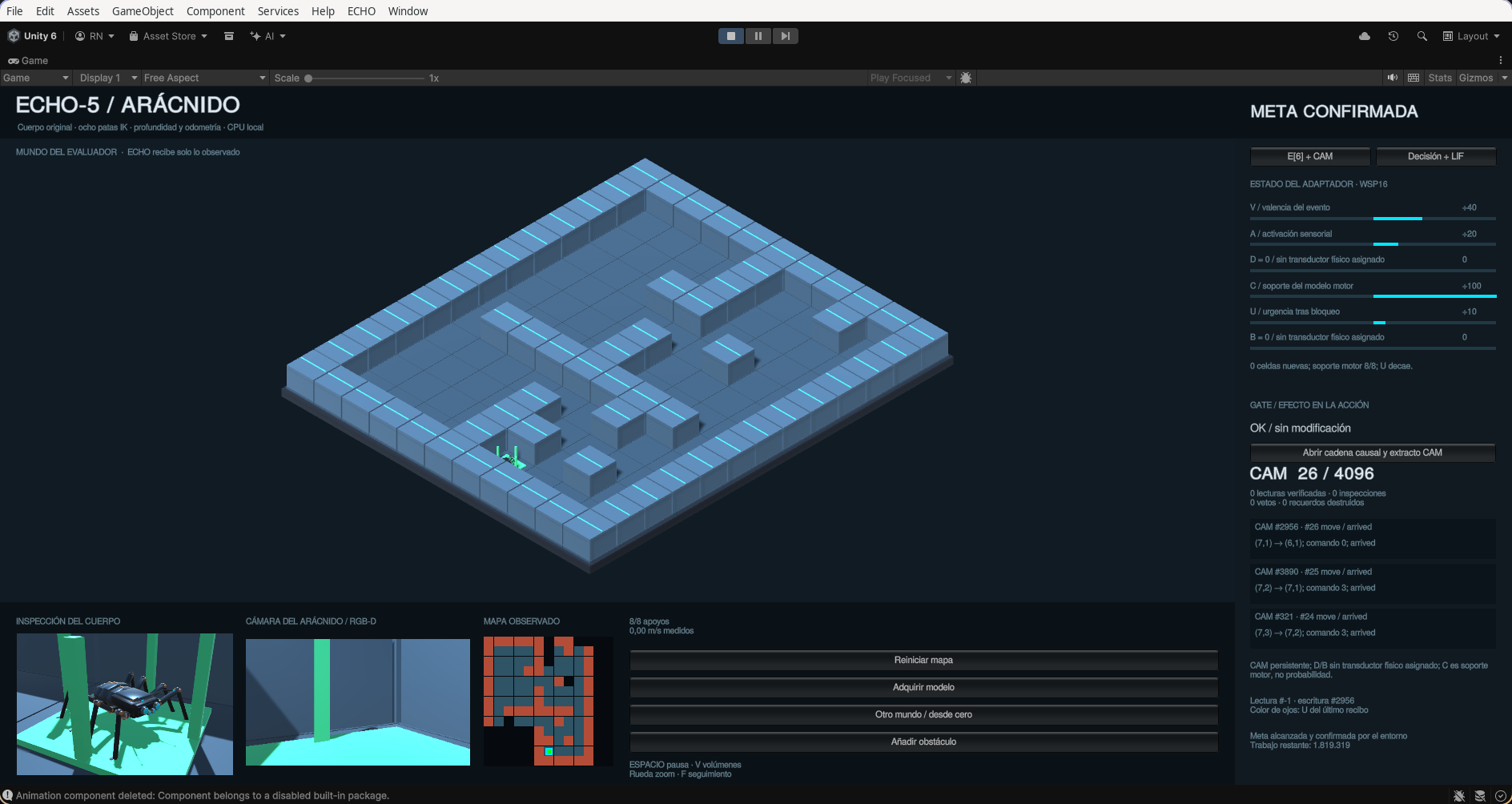Open the Asset Store dropdown
Viewport: 1512px width, 804px height.
tap(168, 36)
